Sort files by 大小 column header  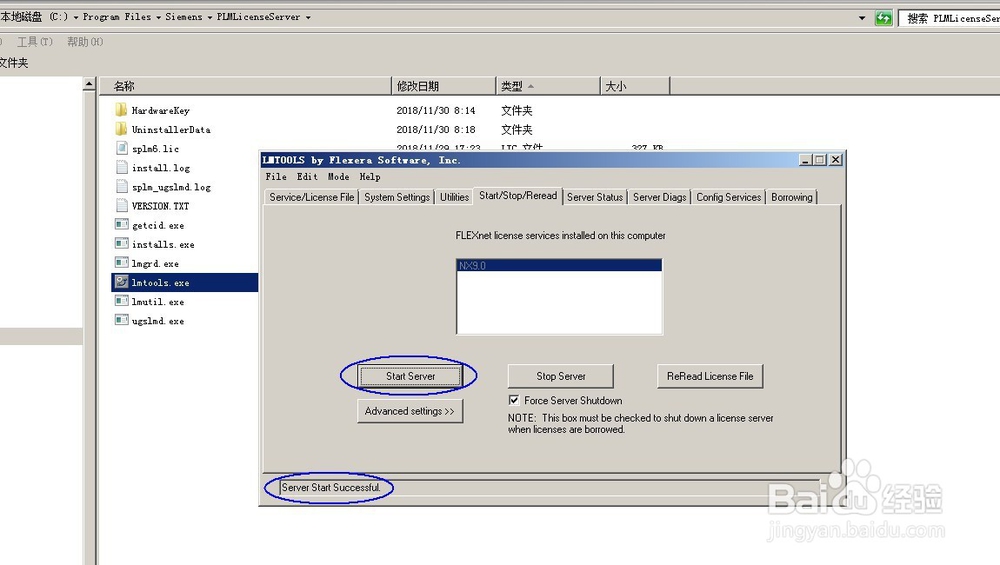[635, 85]
